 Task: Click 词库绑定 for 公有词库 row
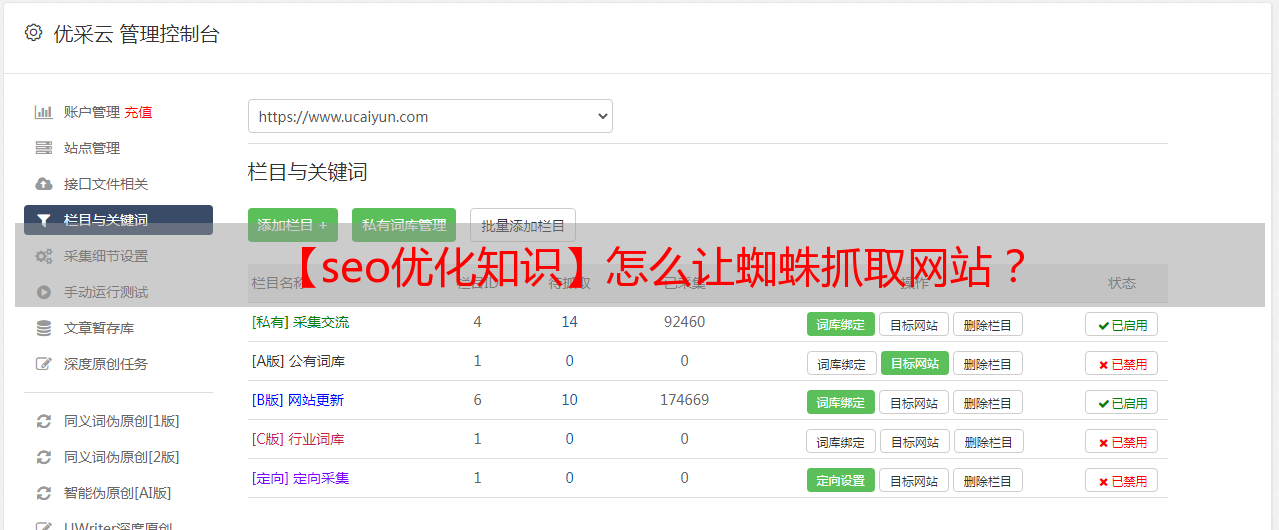point(842,363)
